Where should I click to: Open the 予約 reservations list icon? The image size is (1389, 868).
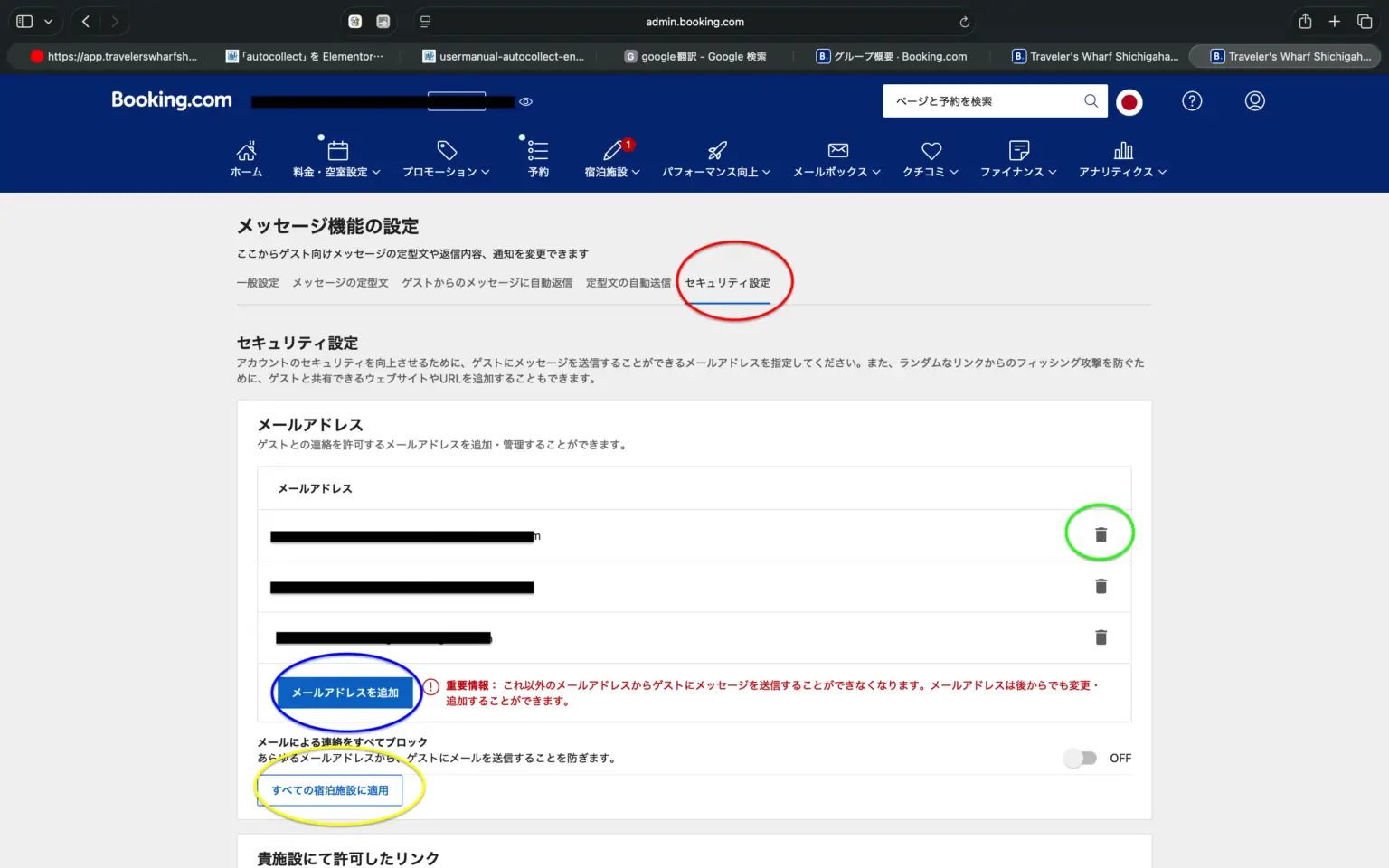[538, 151]
